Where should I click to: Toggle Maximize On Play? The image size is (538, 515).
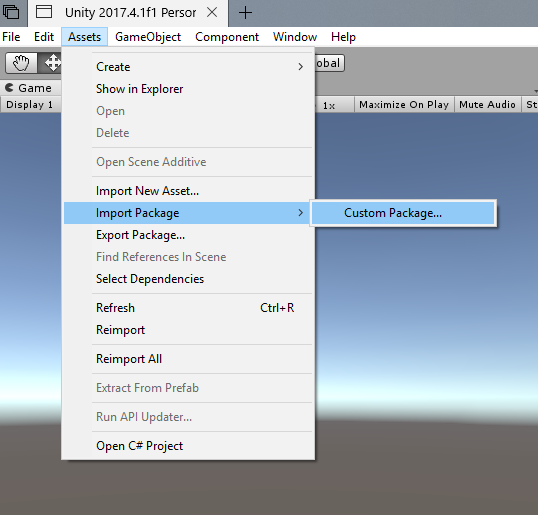[404, 104]
